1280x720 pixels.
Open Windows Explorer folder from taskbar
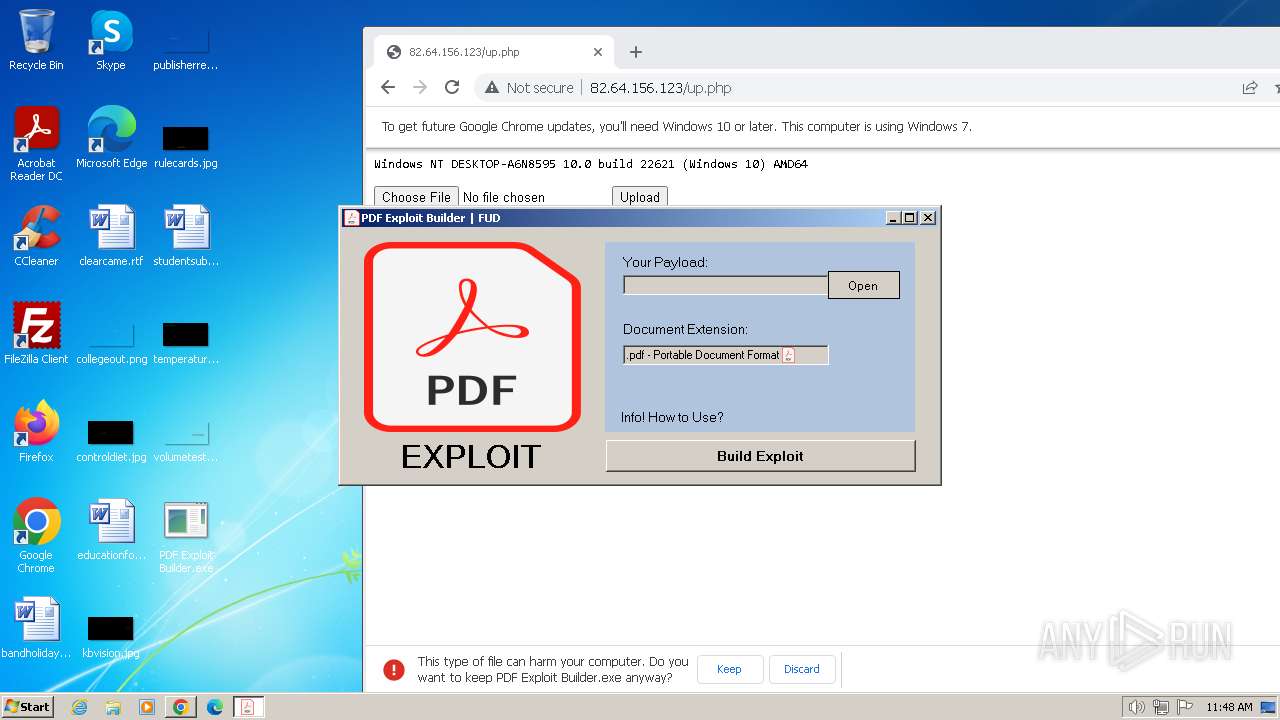pos(113,707)
